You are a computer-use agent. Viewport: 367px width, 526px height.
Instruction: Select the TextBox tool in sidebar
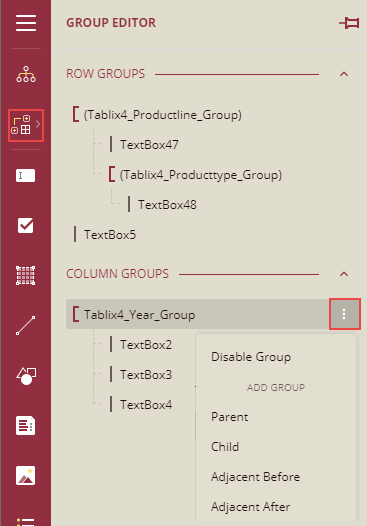pyautogui.click(x=25, y=175)
